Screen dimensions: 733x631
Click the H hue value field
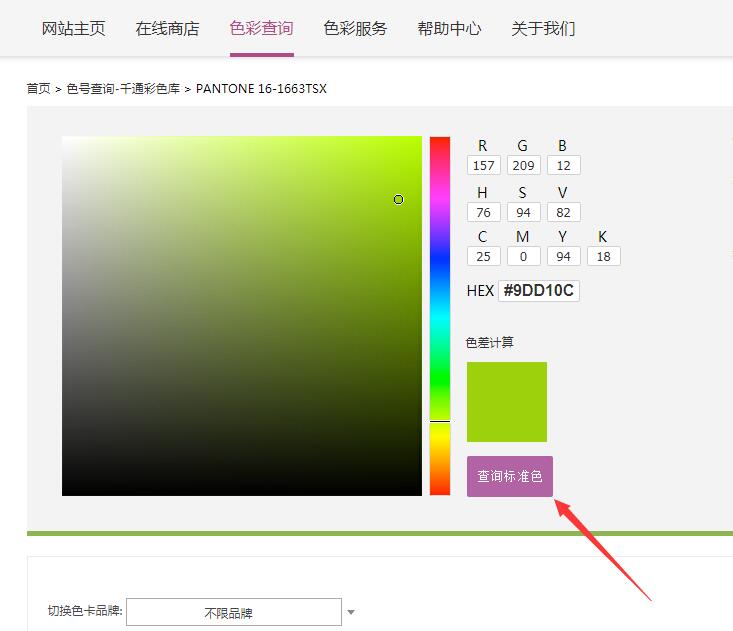coord(483,212)
